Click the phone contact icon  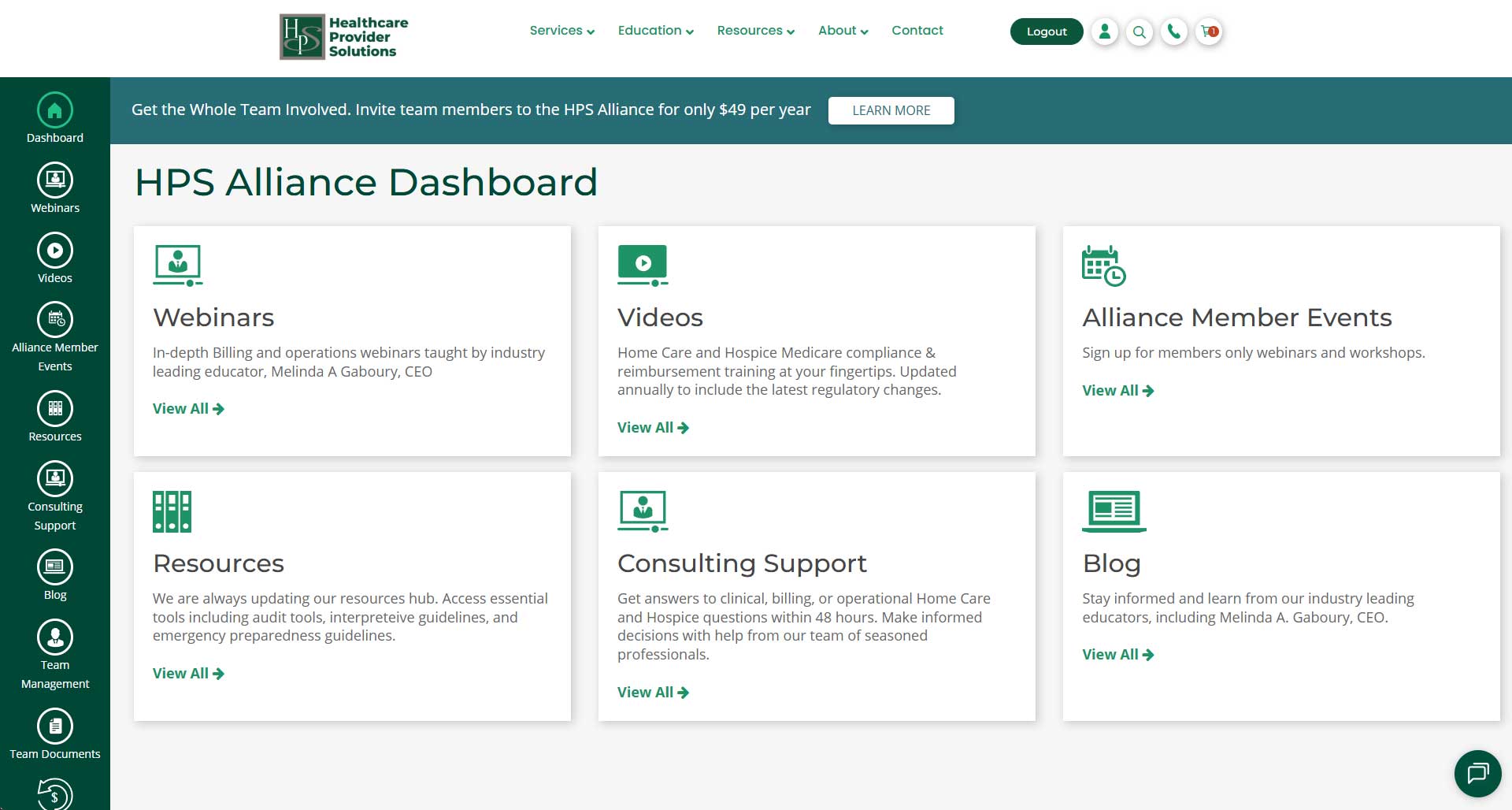tap(1174, 32)
